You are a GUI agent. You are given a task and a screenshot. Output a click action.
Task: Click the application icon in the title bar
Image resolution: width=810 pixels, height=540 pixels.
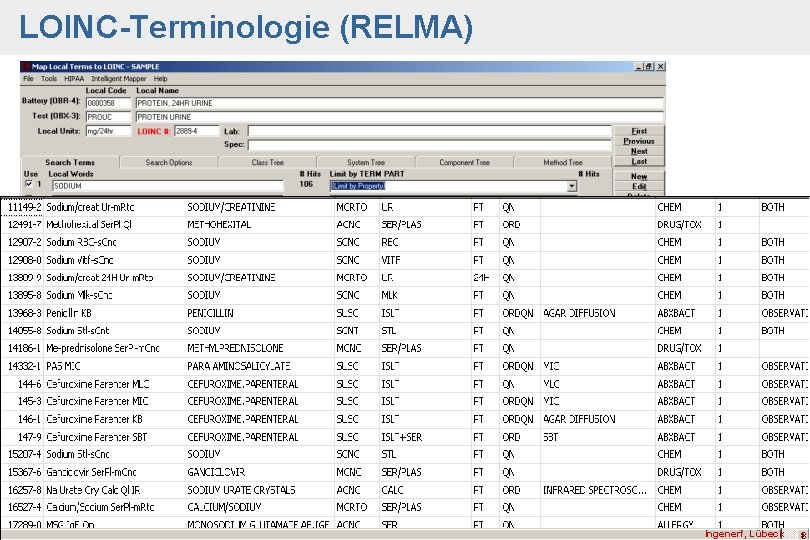(x=26, y=67)
